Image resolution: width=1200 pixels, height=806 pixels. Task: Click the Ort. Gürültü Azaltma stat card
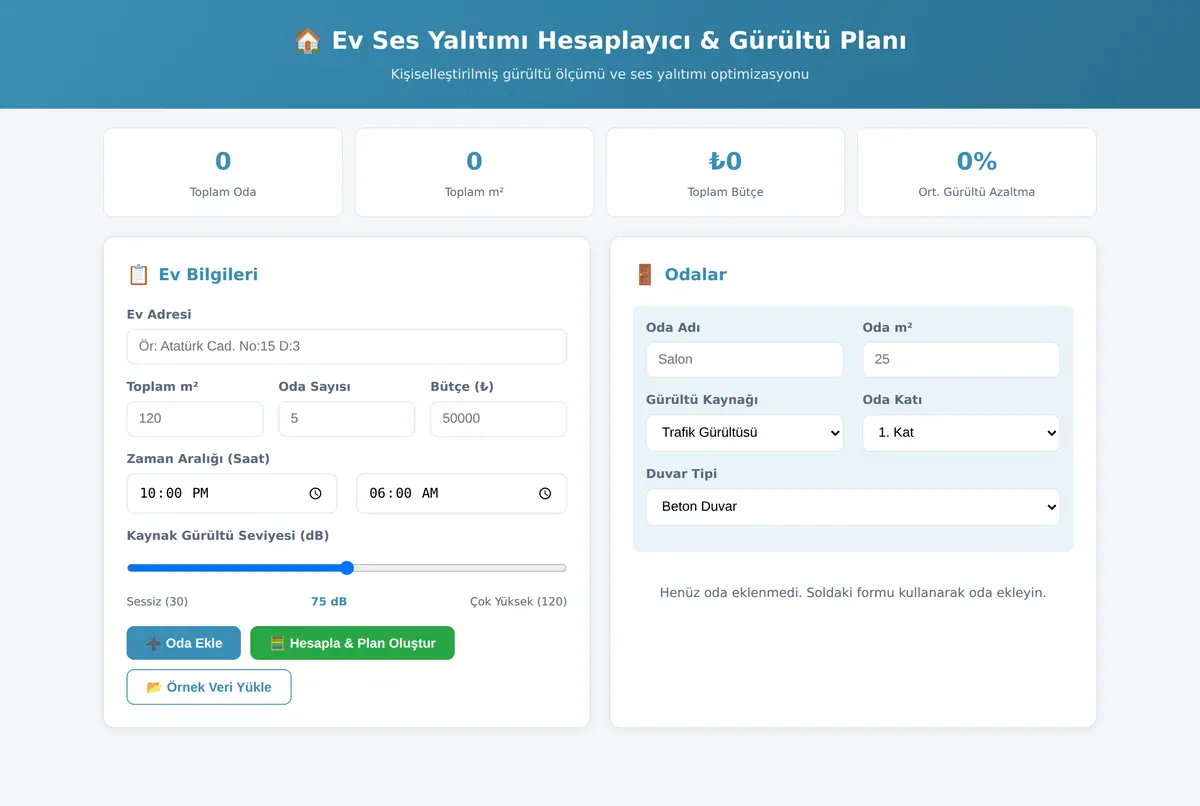tap(977, 172)
